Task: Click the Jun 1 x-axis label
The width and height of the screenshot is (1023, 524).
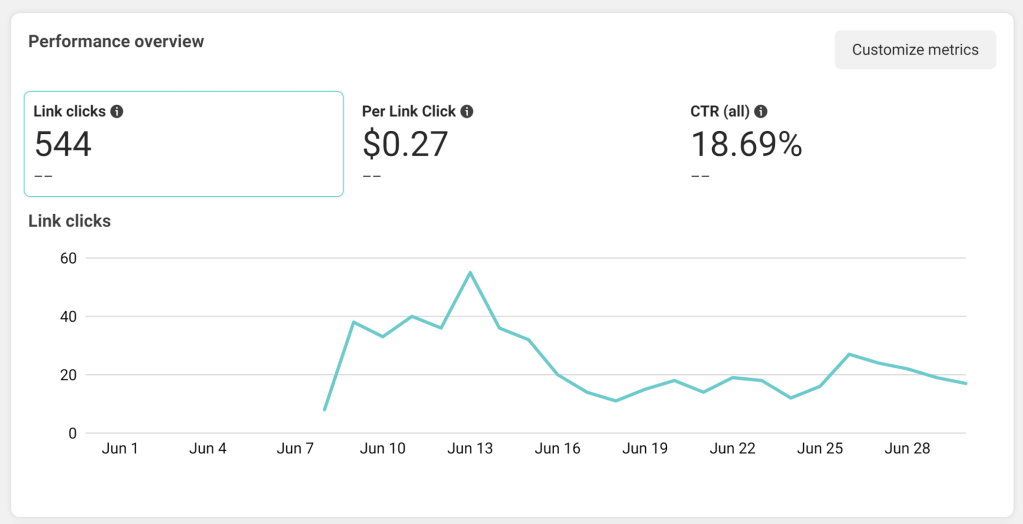Action: coord(120,449)
